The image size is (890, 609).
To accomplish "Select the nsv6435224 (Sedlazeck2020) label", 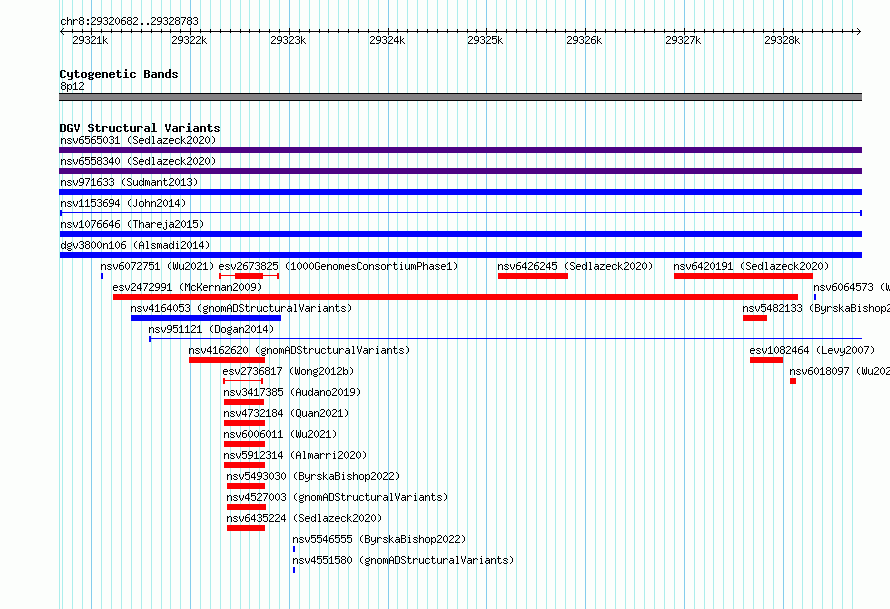I will (x=304, y=518).
